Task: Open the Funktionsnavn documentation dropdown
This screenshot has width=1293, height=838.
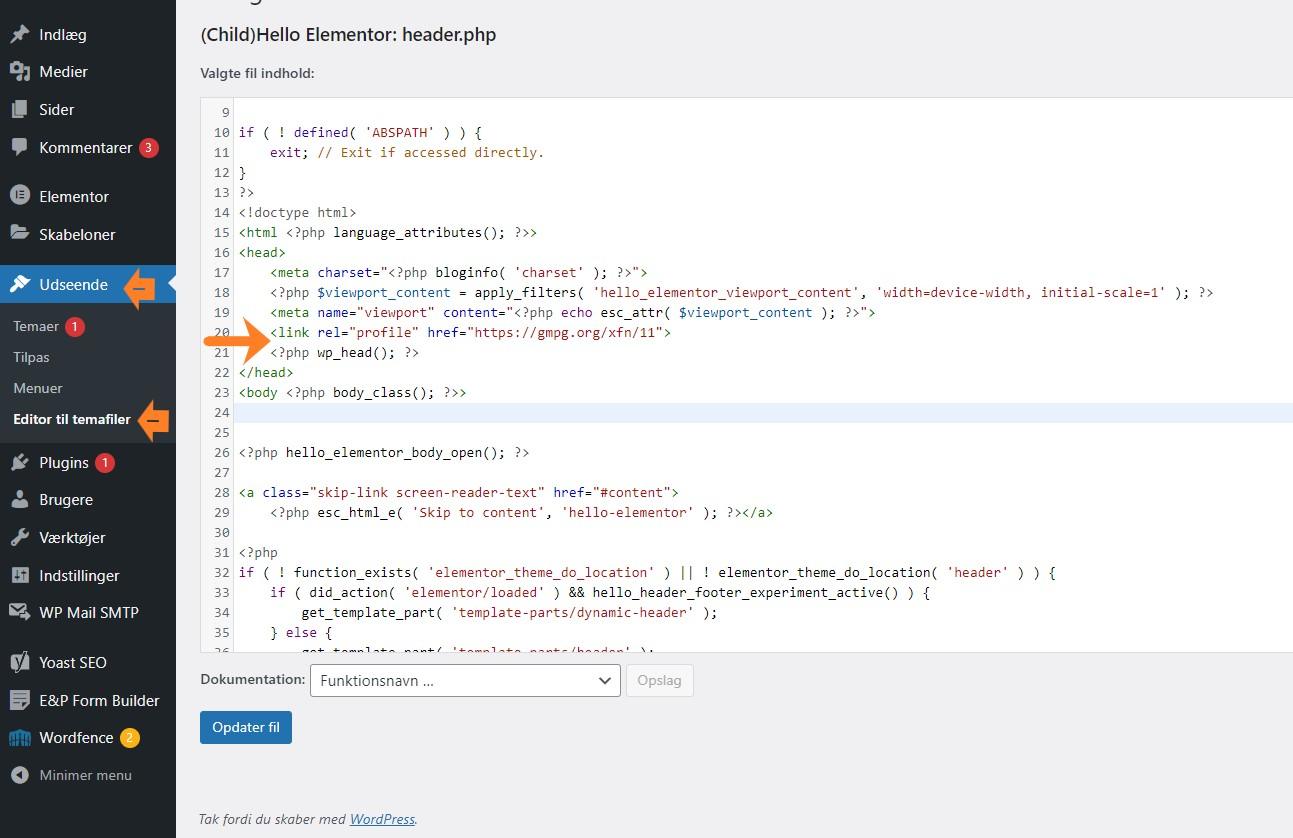Action: point(465,680)
